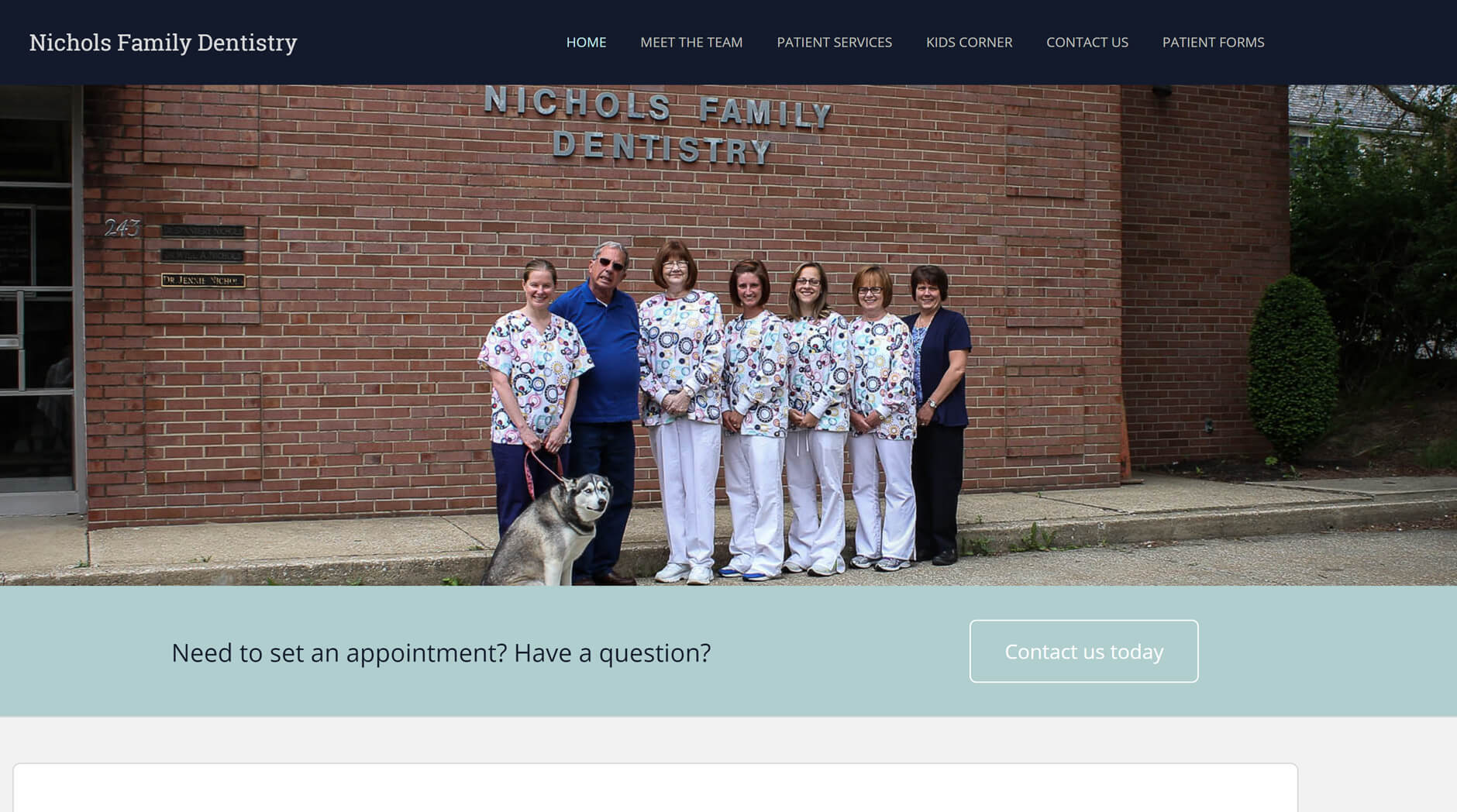The height and width of the screenshot is (812, 1457).
Task: Click the Contact us today button
Action: pyautogui.click(x=1083, y=651)
